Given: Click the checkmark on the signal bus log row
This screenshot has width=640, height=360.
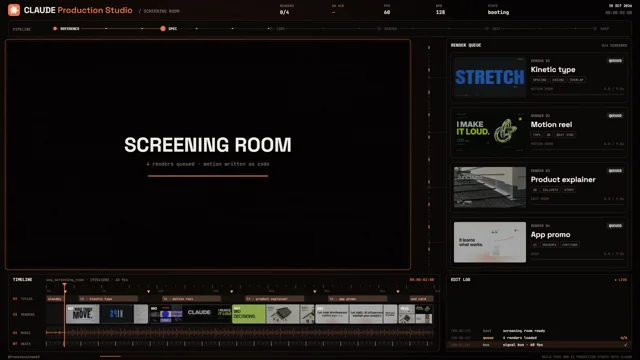Looking at the screenshot, I should click(x=625, y=345).
